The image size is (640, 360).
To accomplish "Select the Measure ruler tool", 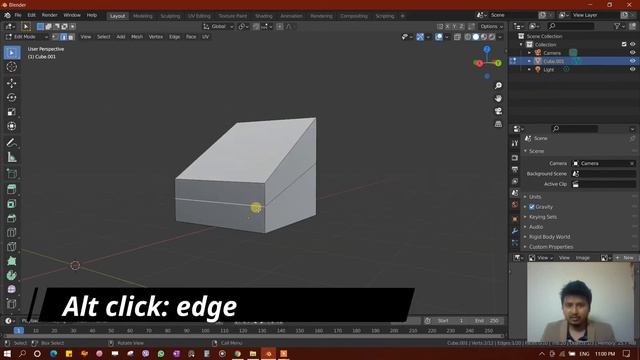I will (x=12, y=157).
